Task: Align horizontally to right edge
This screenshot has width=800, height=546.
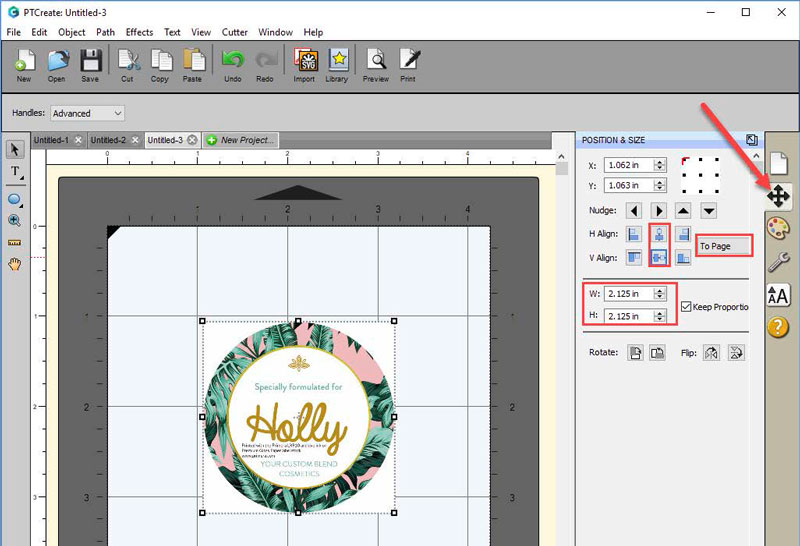Action: [684, 234]
